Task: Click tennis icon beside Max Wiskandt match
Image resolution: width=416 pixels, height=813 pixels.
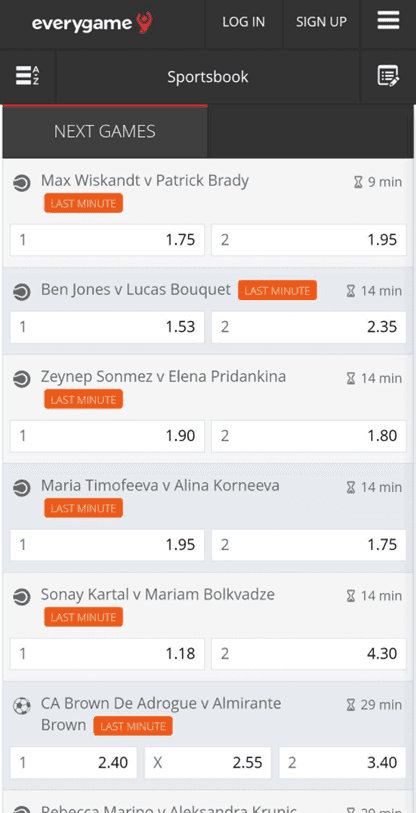Action: (x=22, y=183)
